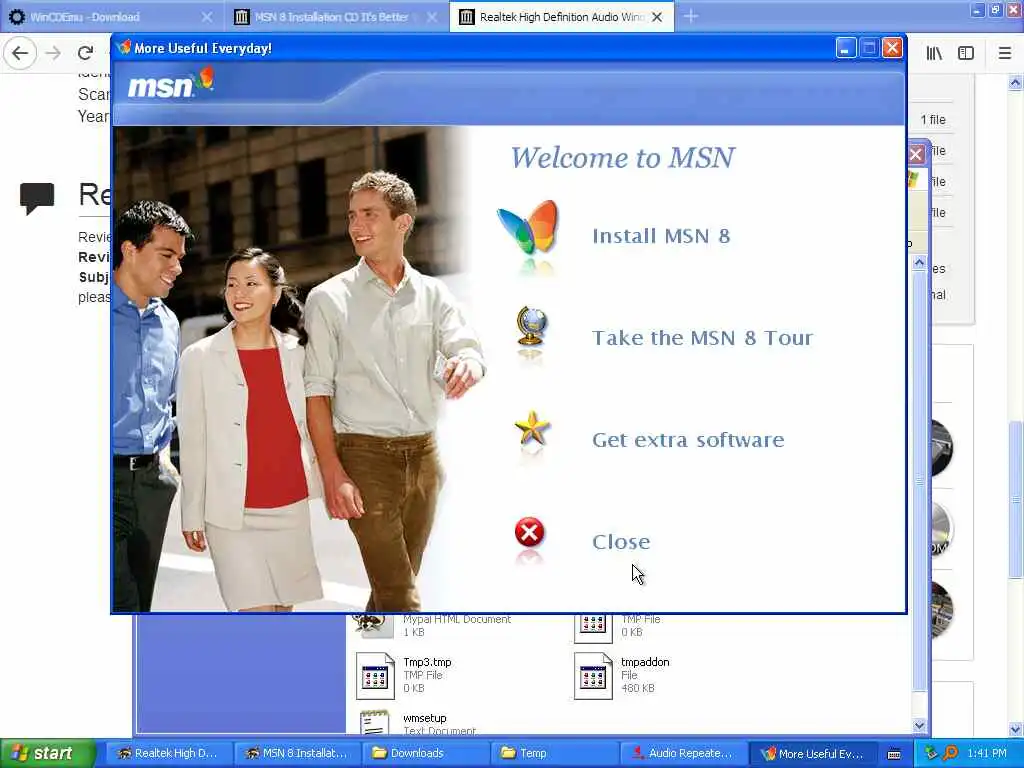Image resolution: width=1024 pixels, height=768 pixels.
Task: Select Tmp3.tmp file in Temp window
Action: pos(376,676)
